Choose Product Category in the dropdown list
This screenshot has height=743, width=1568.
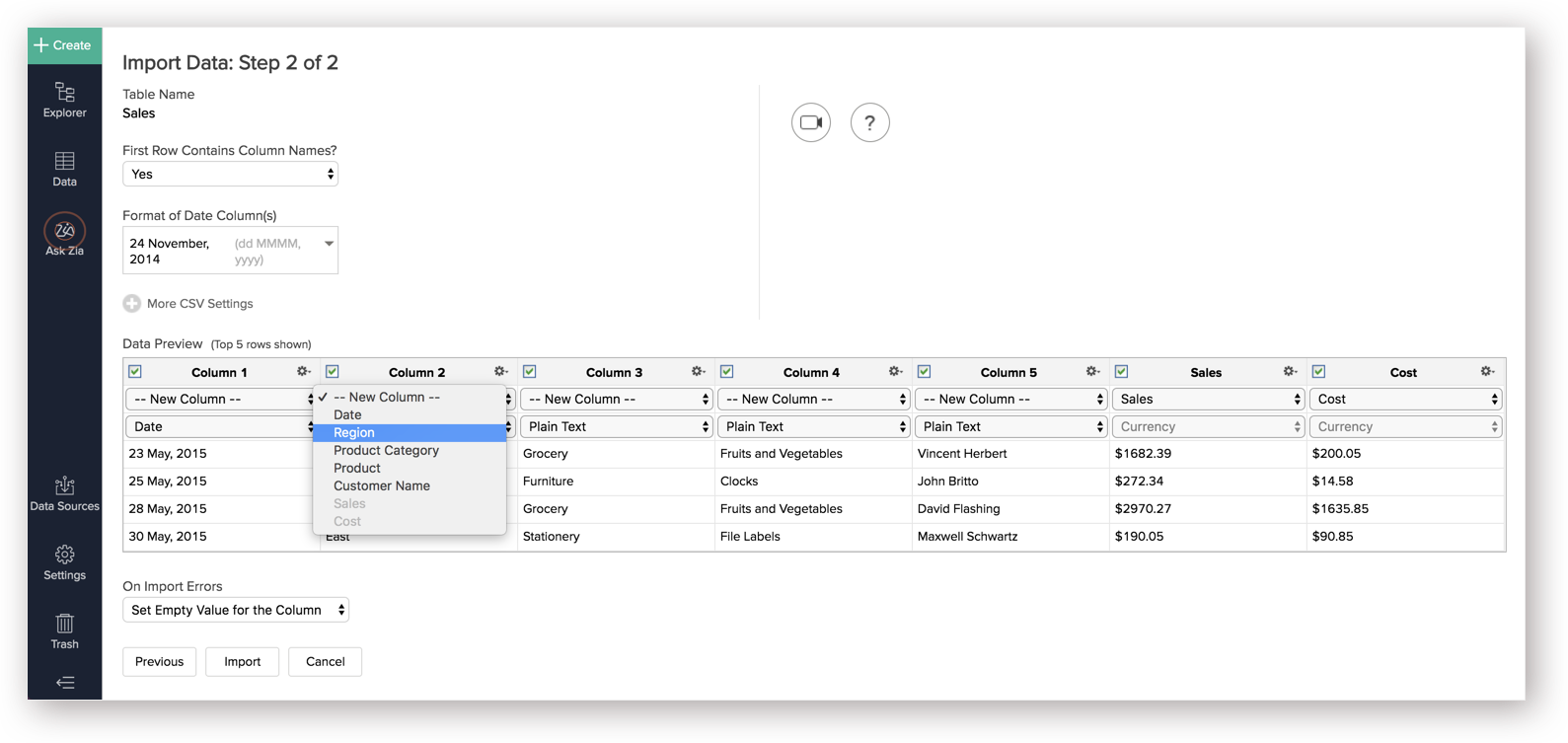click(386, 451)
